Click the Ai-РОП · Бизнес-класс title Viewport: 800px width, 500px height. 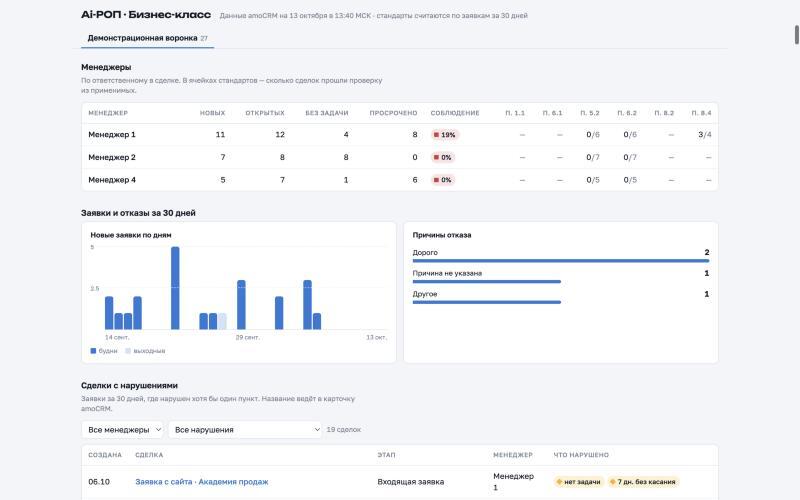146,15
